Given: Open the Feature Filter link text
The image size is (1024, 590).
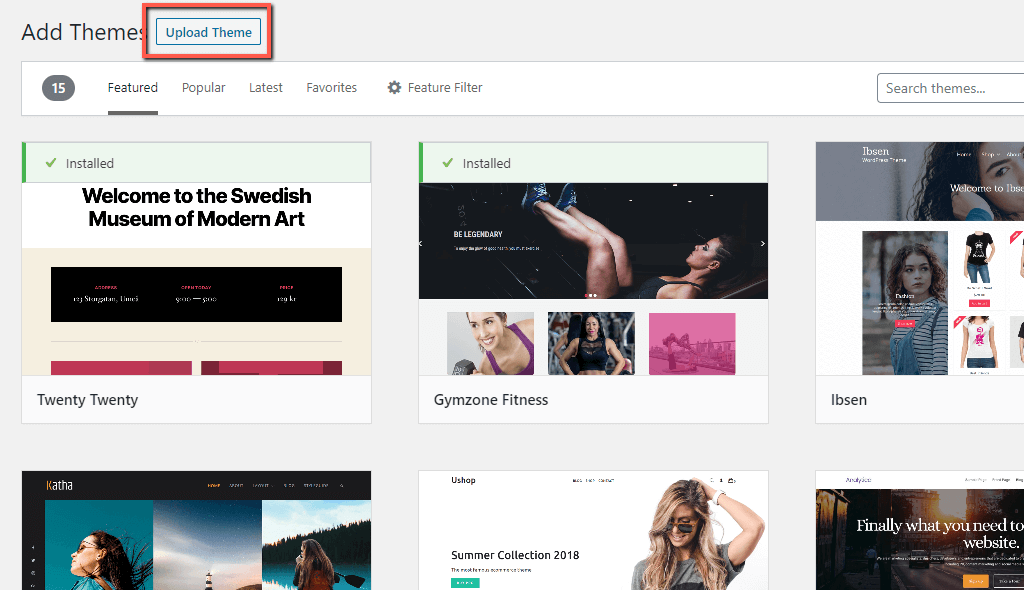Looking at the screenshot, I should point(445,88).
